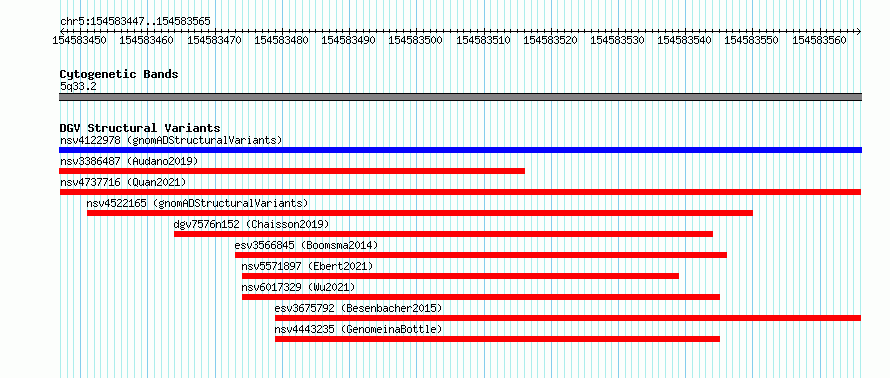890x378 pixels.
Task: Click ruler position 154583500
Action: 416,40
